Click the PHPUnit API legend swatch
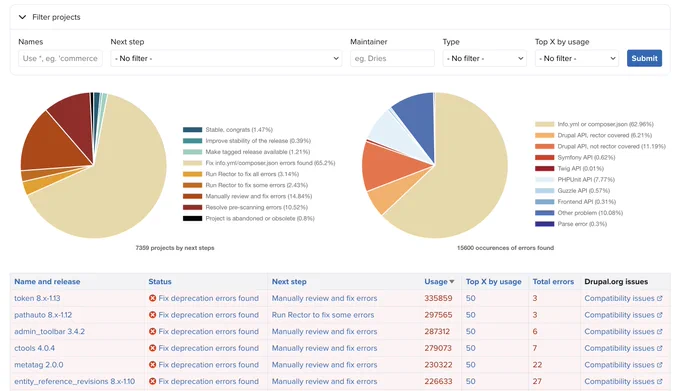 [x=545, y=179]
